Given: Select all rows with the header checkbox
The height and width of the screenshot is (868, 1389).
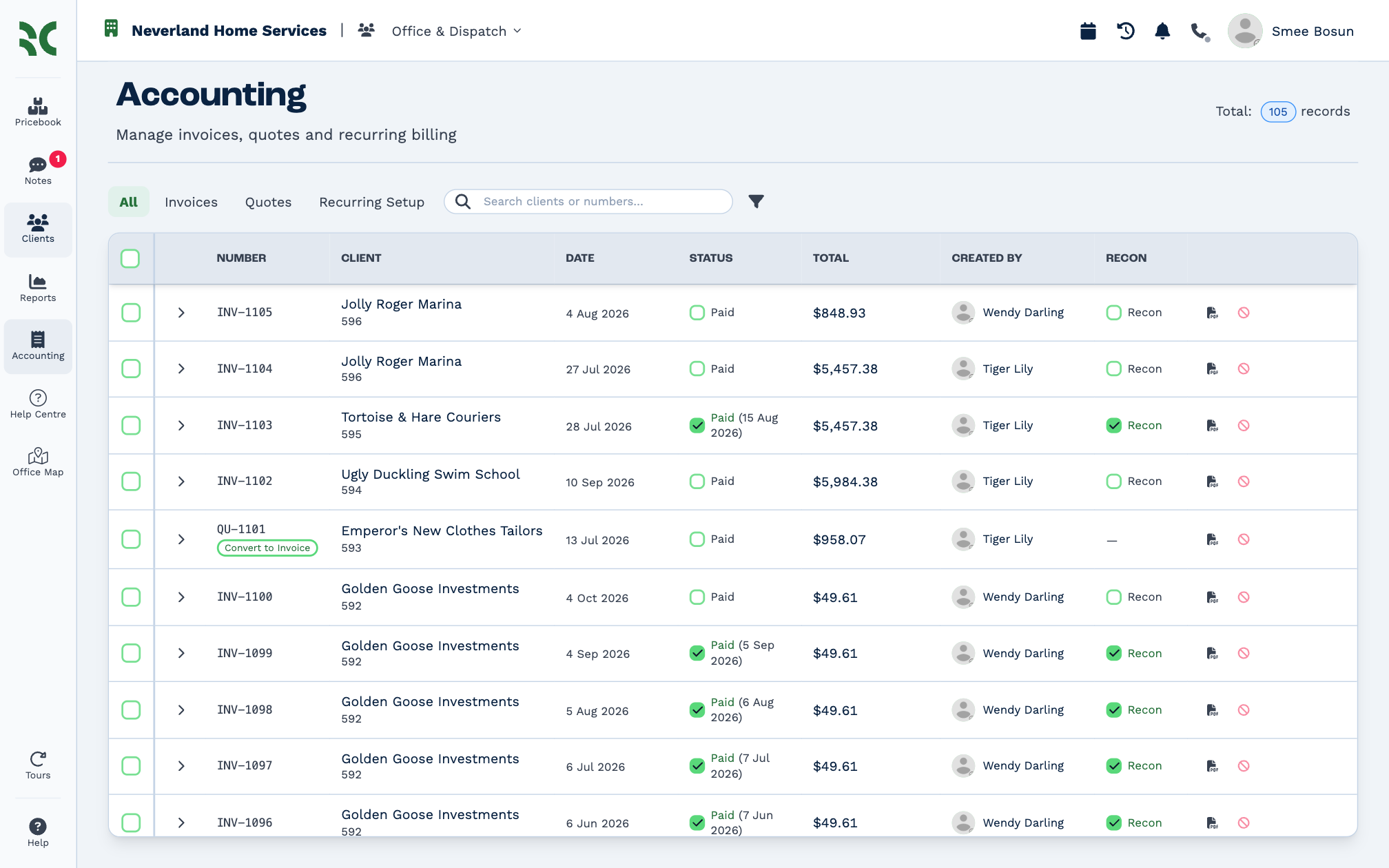Looking at the screenshot, I should click(x=130, y=258).
